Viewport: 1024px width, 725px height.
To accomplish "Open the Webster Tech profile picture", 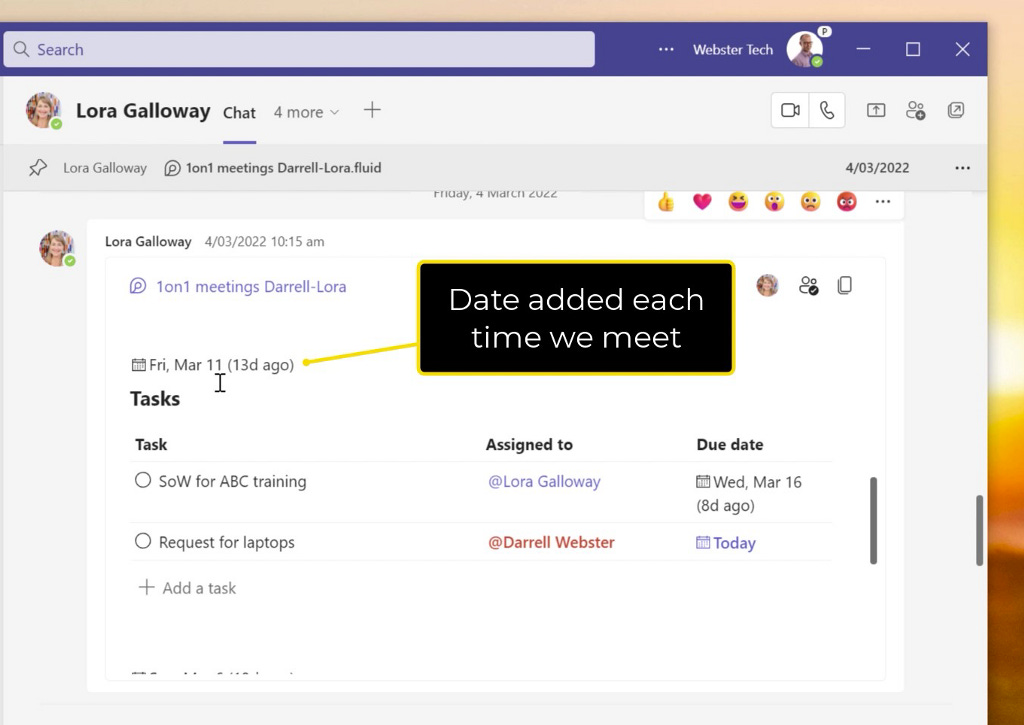I will point(805,49).
